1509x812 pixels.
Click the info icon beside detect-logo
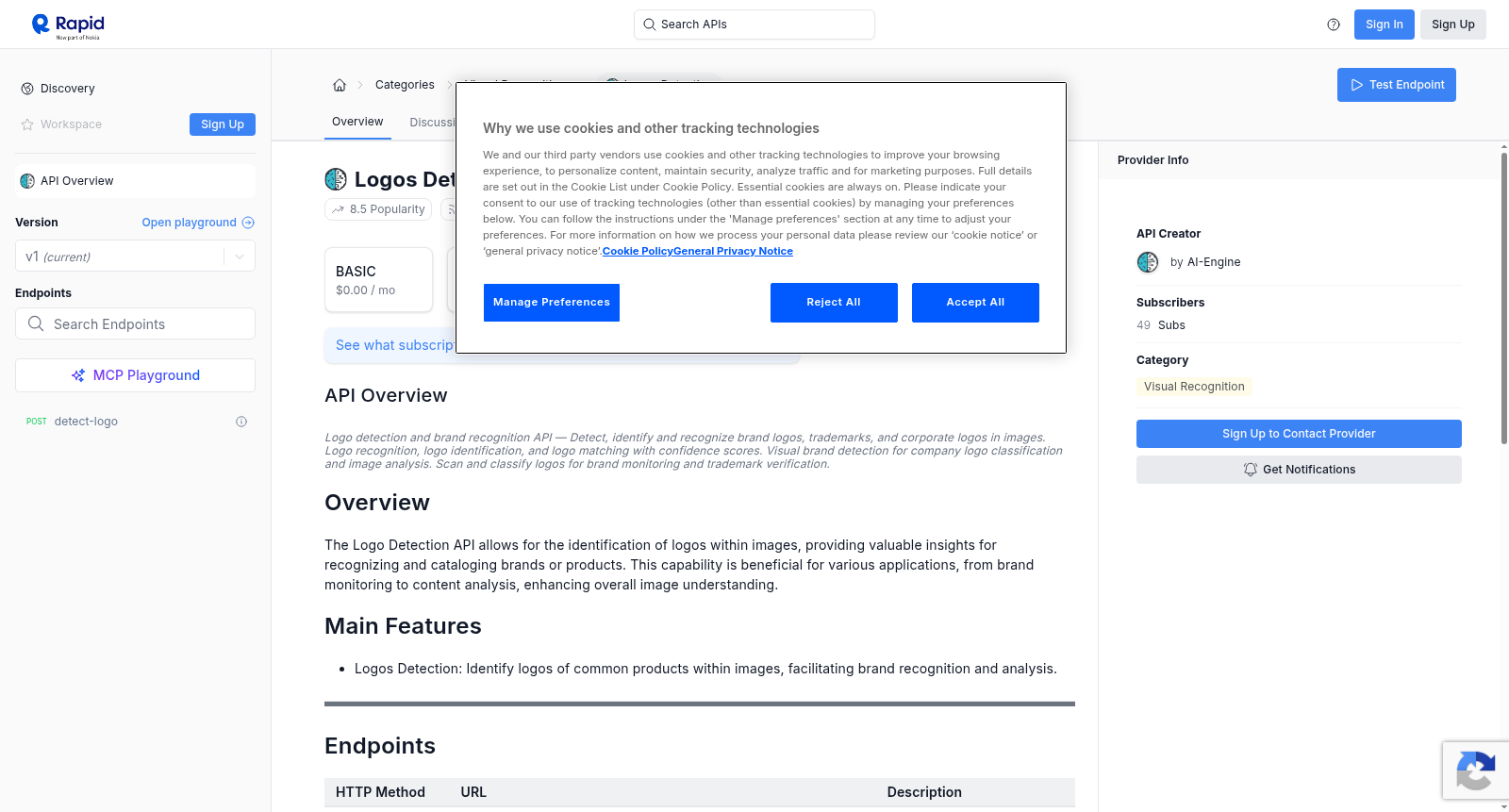pyautogui.click(x=241, y=422)
